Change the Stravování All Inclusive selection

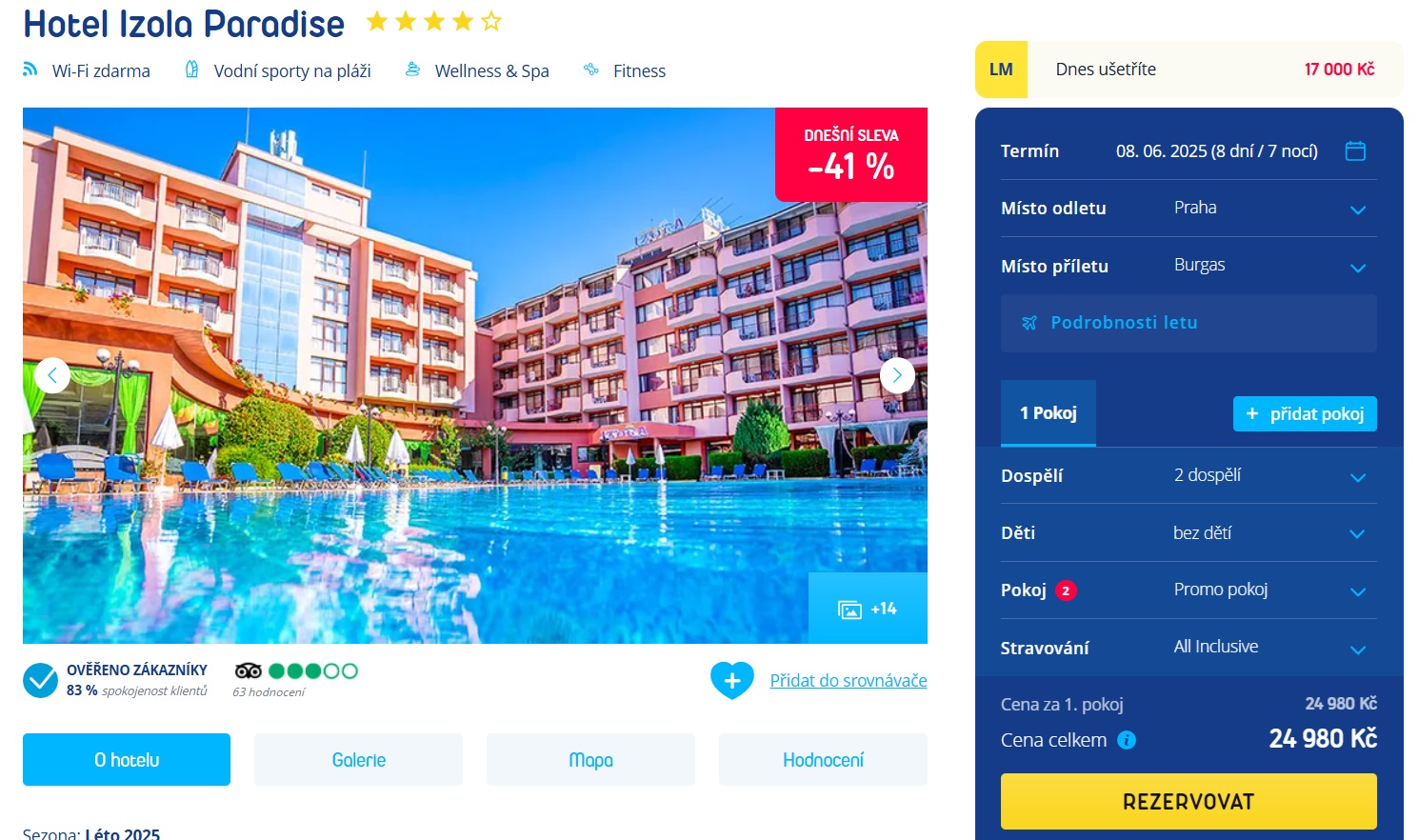pyautogui.click(x=1188, y=648)
